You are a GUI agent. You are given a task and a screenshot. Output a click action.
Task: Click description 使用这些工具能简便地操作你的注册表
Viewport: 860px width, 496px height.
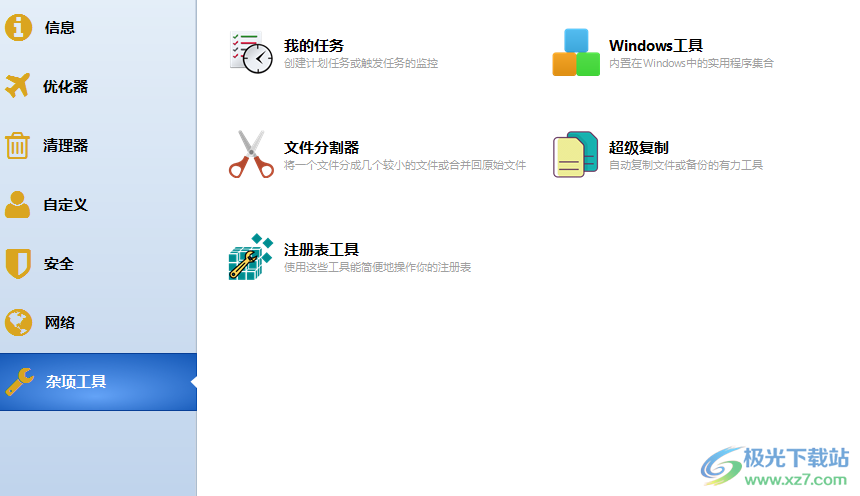(377, 267)
